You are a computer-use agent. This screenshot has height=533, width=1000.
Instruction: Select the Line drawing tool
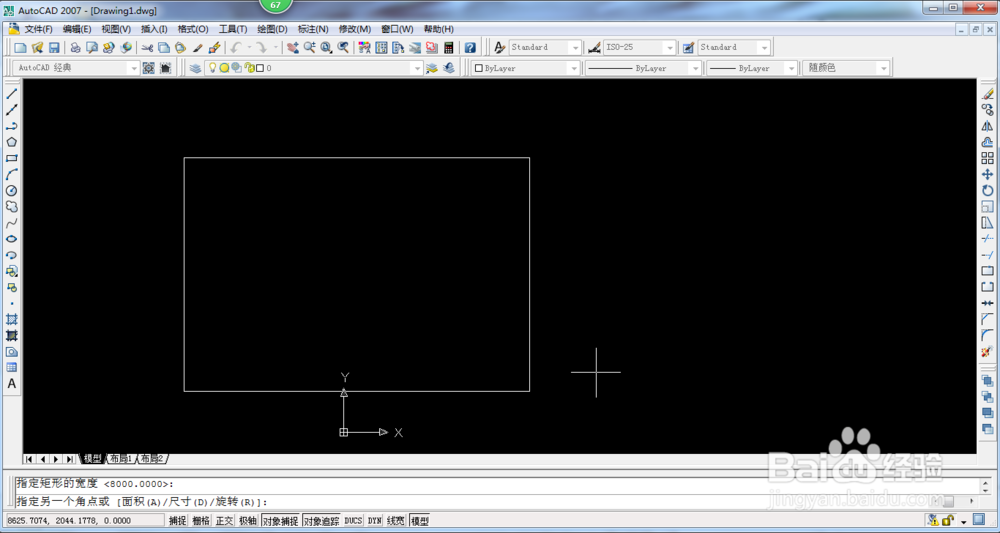(11, 94)
